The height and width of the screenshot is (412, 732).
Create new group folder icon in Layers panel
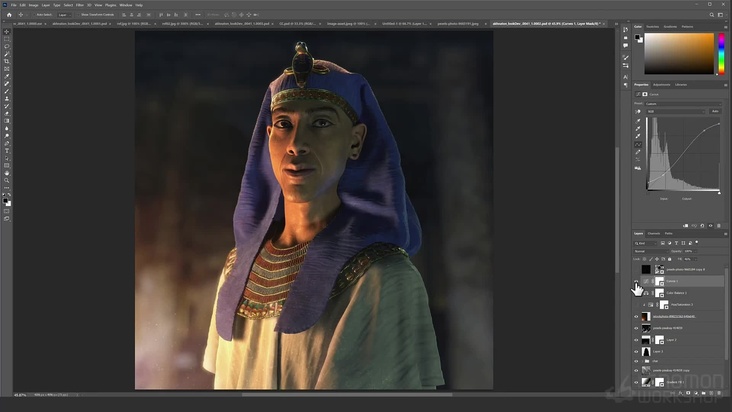tap(704, 393)
